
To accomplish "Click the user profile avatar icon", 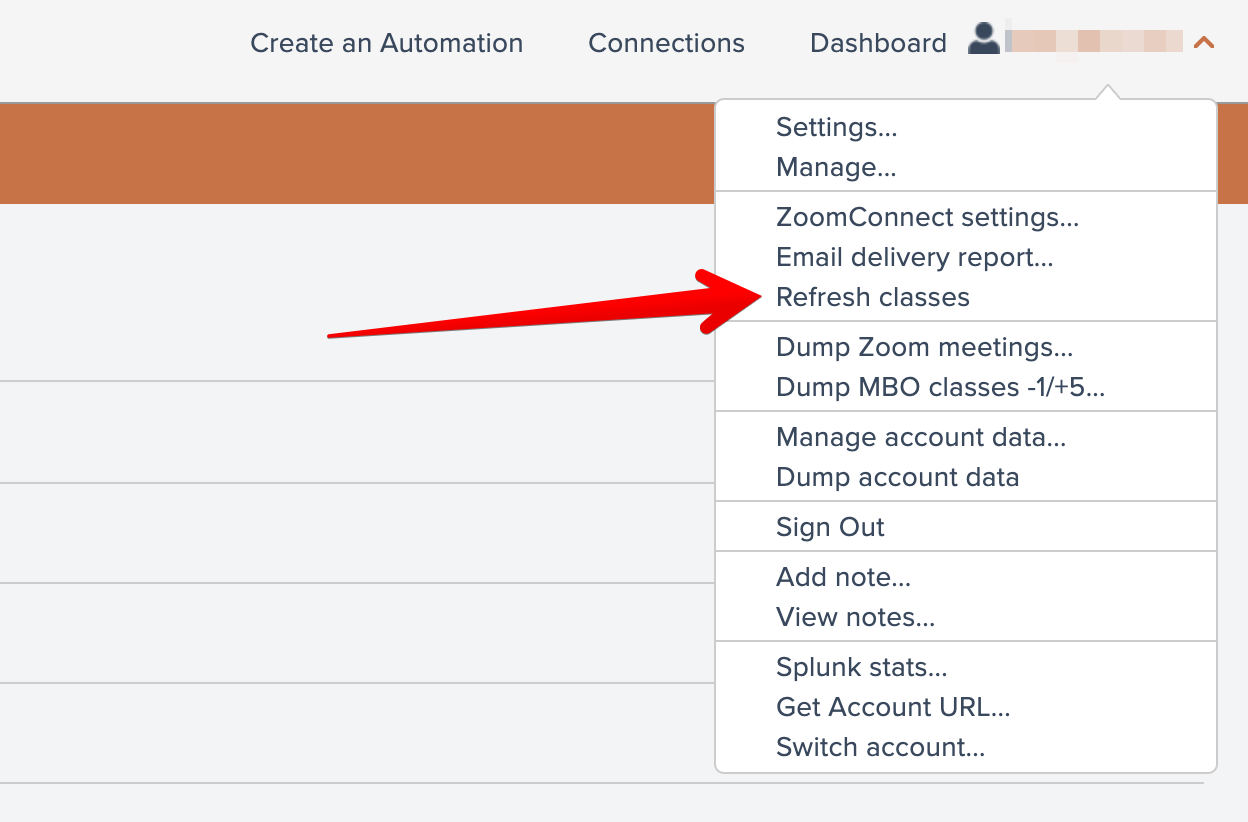I will coord(984,40).
